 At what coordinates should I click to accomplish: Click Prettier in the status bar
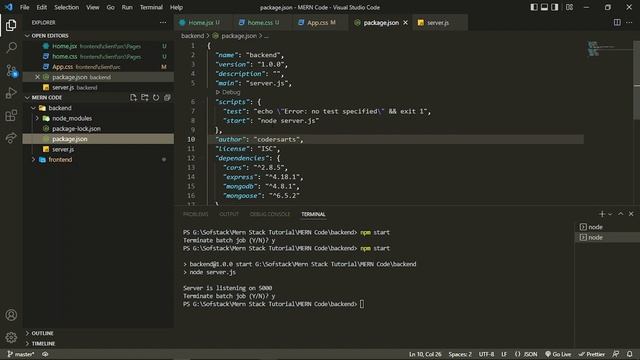pos(592,354)
